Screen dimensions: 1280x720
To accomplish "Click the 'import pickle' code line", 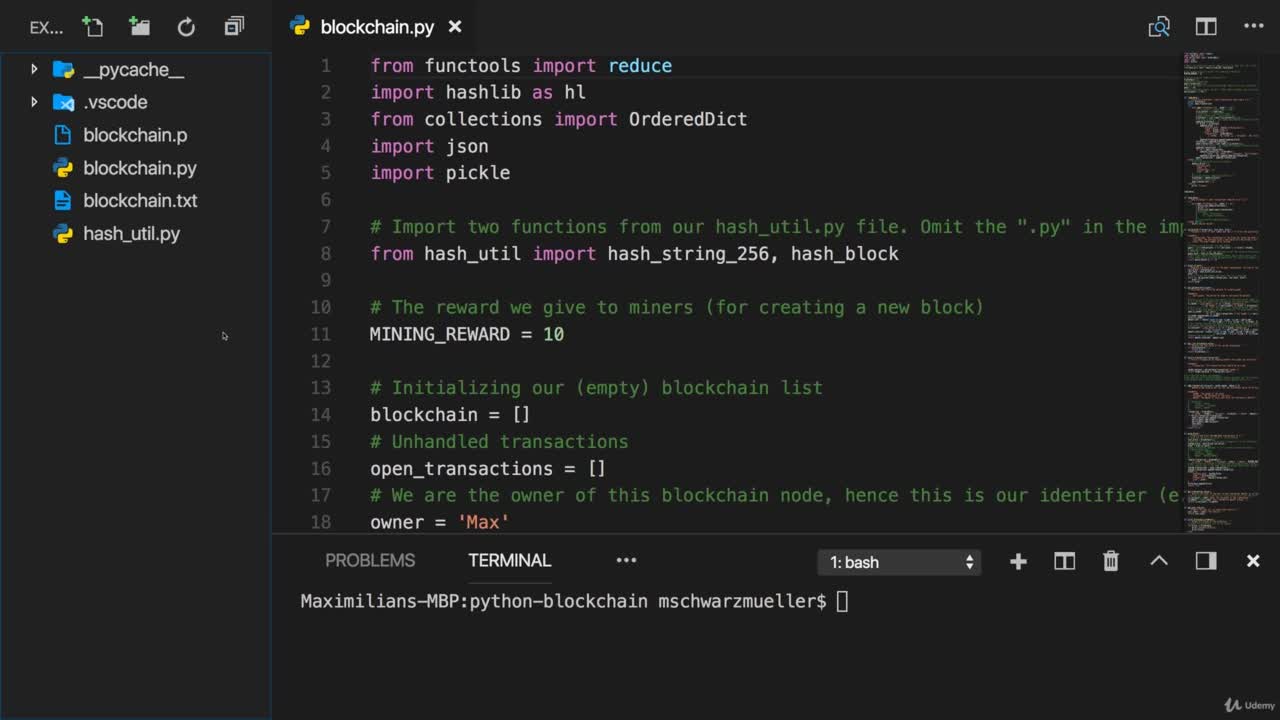I will coord(440,173).
